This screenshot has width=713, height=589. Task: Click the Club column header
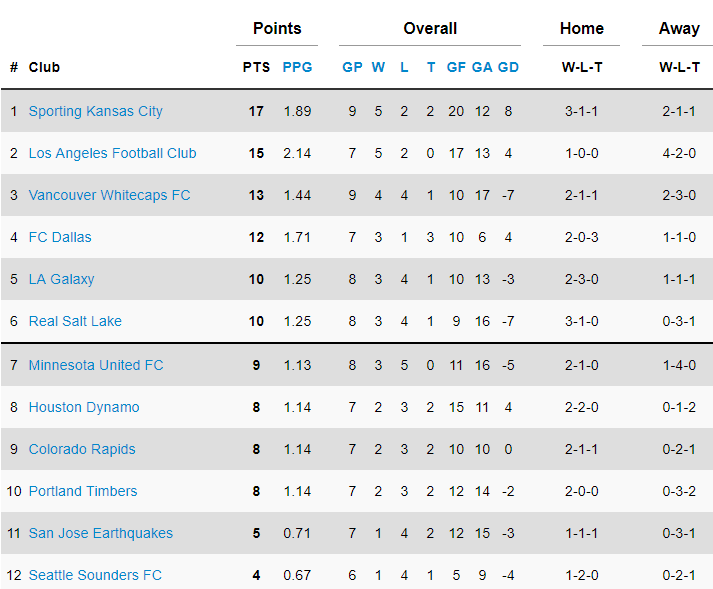[44, 67]
